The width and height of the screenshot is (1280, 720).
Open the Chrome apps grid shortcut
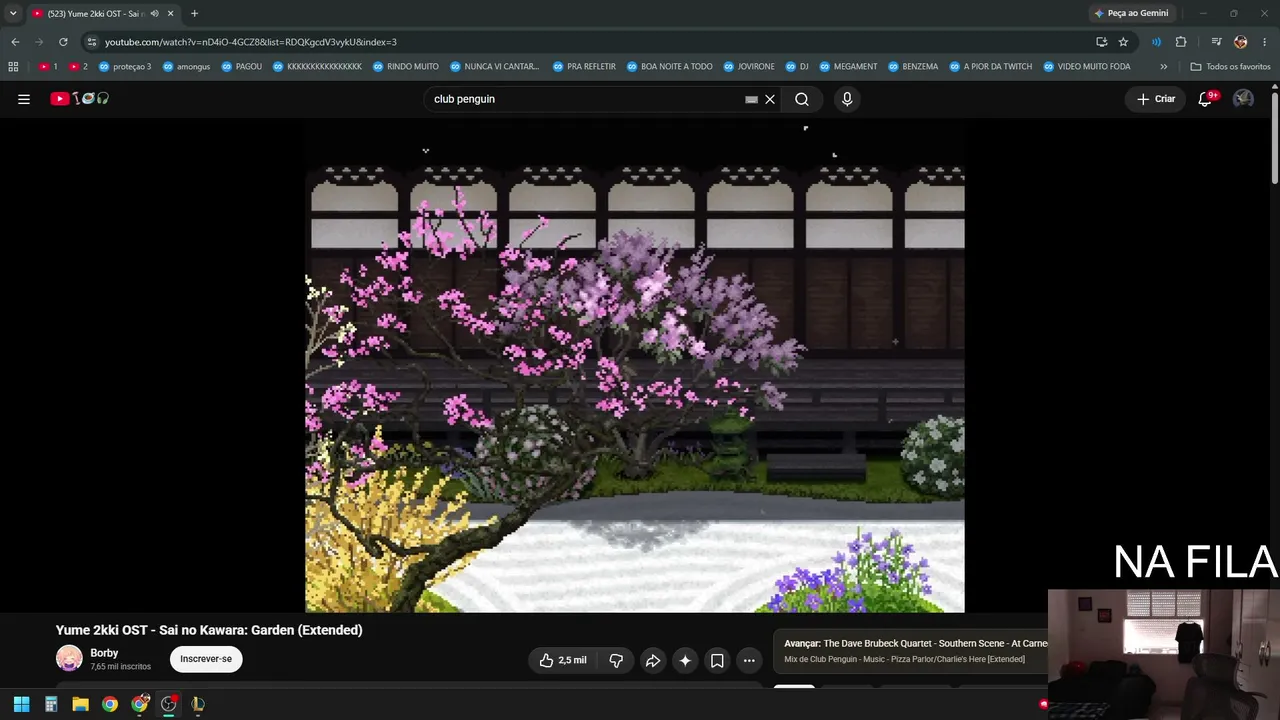(x=13, y=67)
